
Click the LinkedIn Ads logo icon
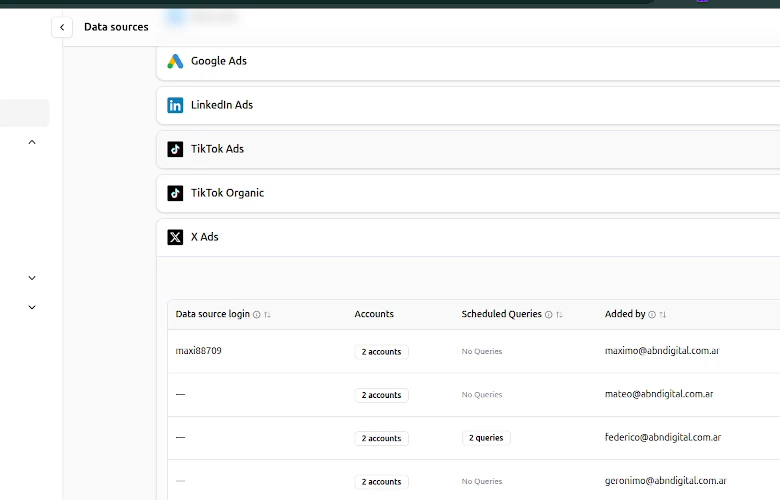click(x=175, y=105)
